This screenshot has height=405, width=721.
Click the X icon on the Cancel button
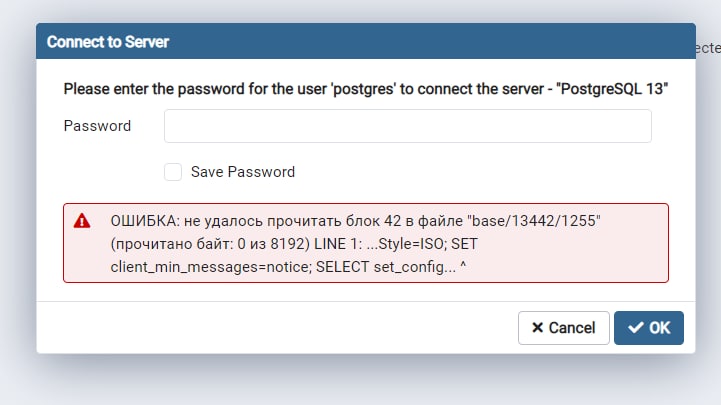pyautogui.click(x=537, y=328)
